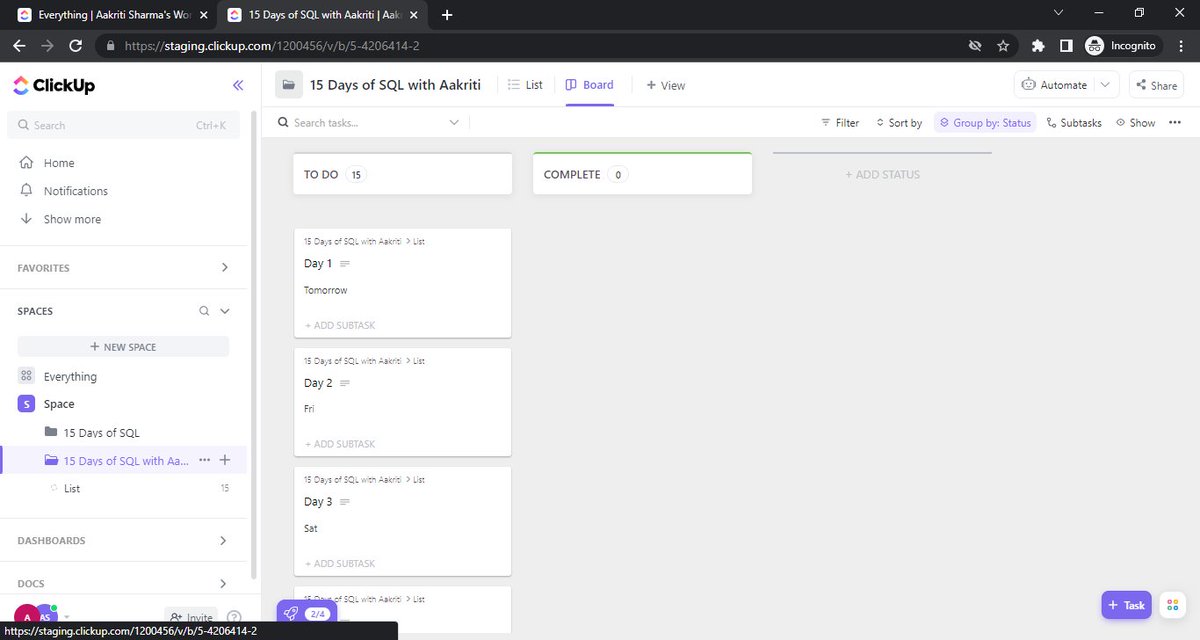Image resolution: width=1200 pixels, height=640 pixels.
Task: Switch to the Everything browser tab
Action: point(111,14)
